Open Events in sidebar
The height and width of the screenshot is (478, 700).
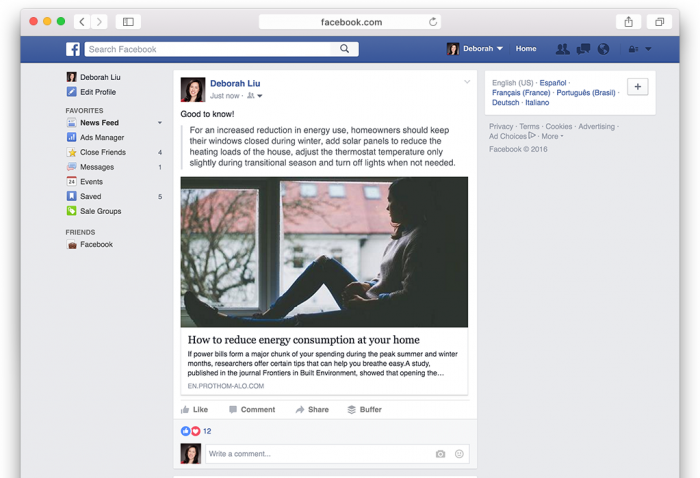(x=91, y=182)
